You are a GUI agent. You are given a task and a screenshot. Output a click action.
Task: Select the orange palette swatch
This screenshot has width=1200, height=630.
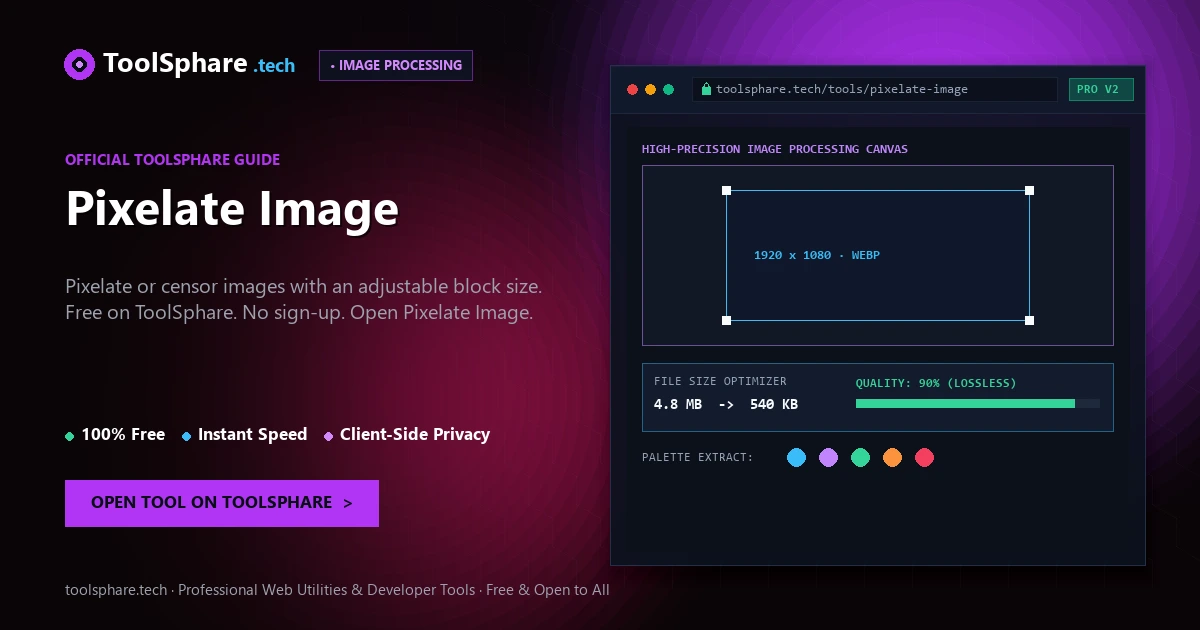click(892, 458)
